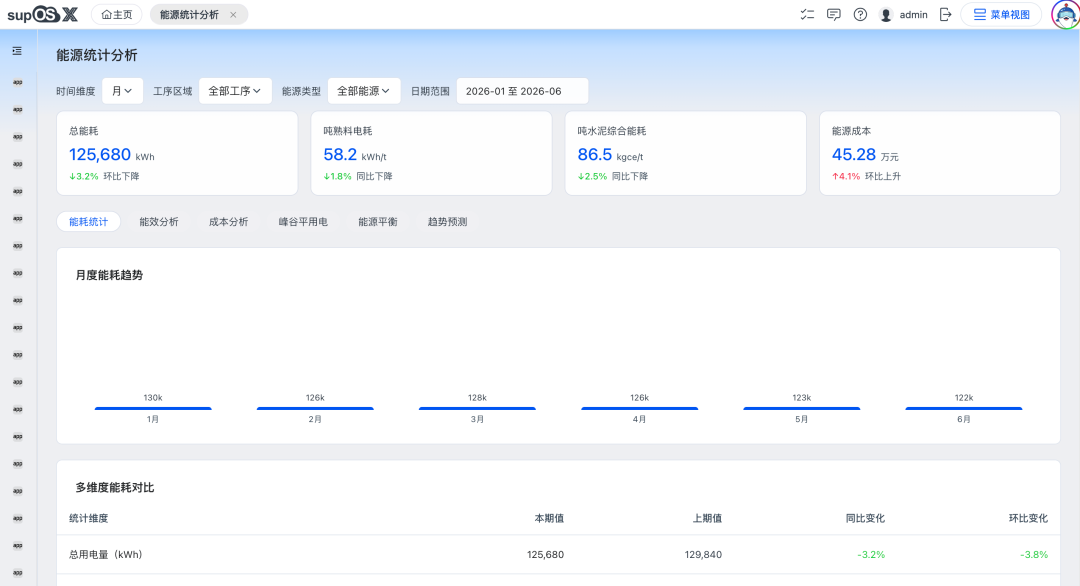Open the 全部能源 energy type dropdown
The image size is (1080, 586).
point(364,91)
